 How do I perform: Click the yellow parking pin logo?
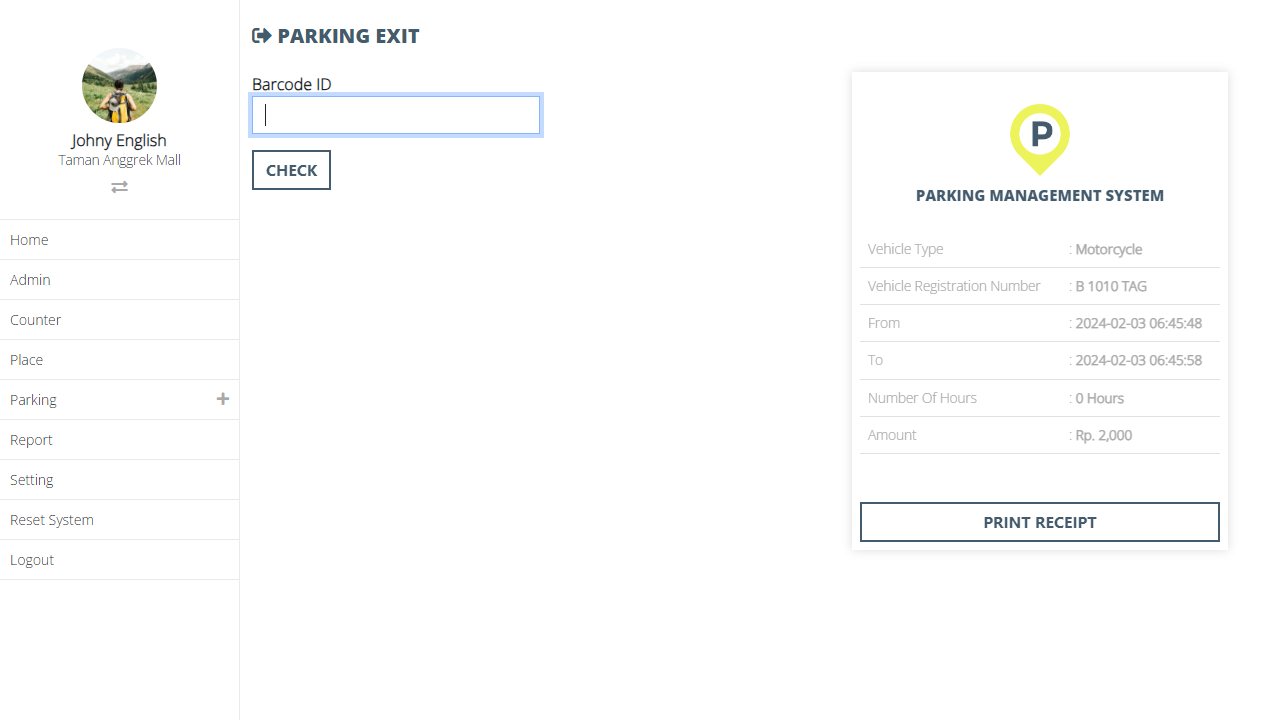pyautogui.click(x=1040, y=138)
